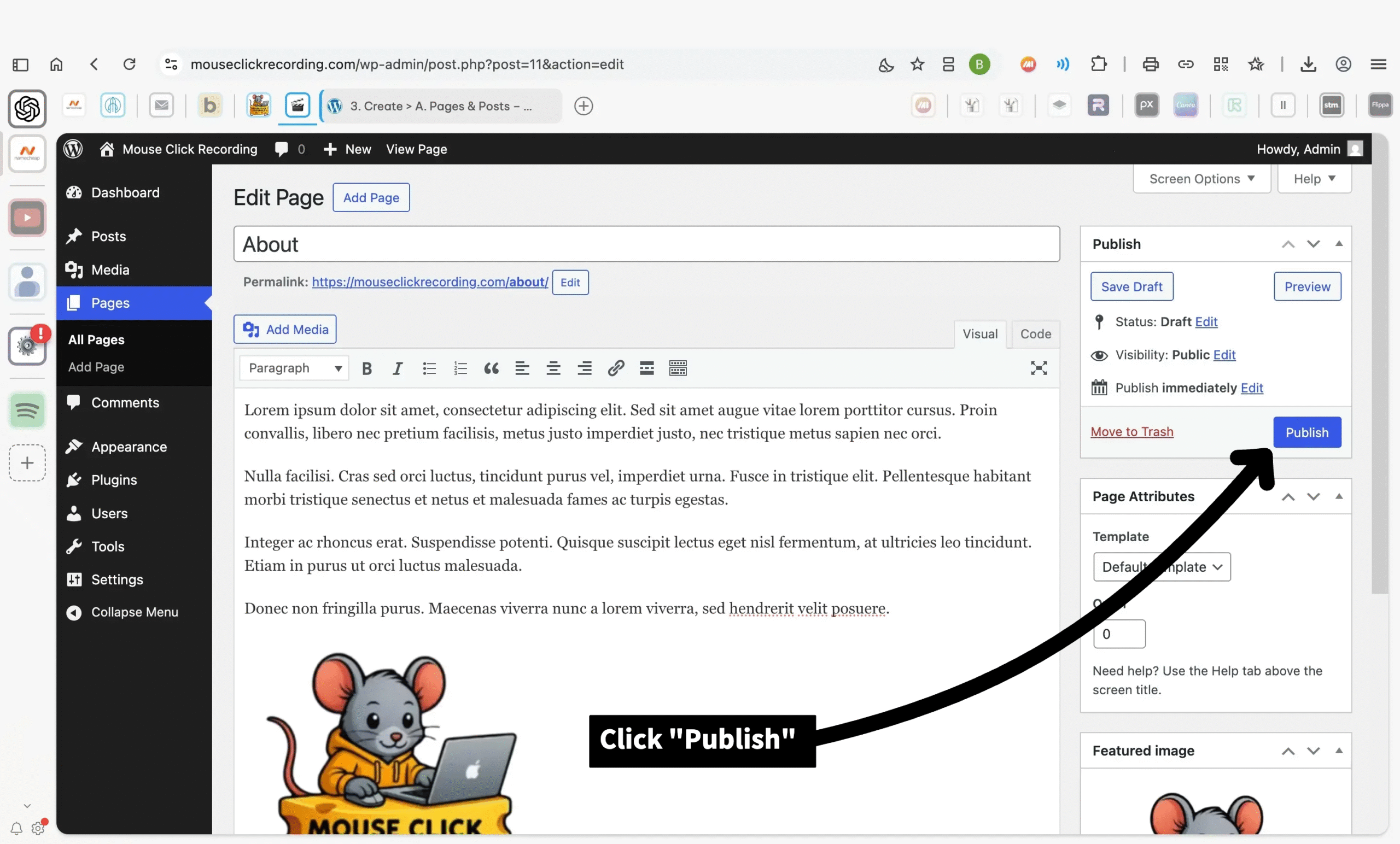Toggle the Featured image panel closed
Viewport: 1400px width, 844px height.
pyautogui.click(x=1339, y=751)
